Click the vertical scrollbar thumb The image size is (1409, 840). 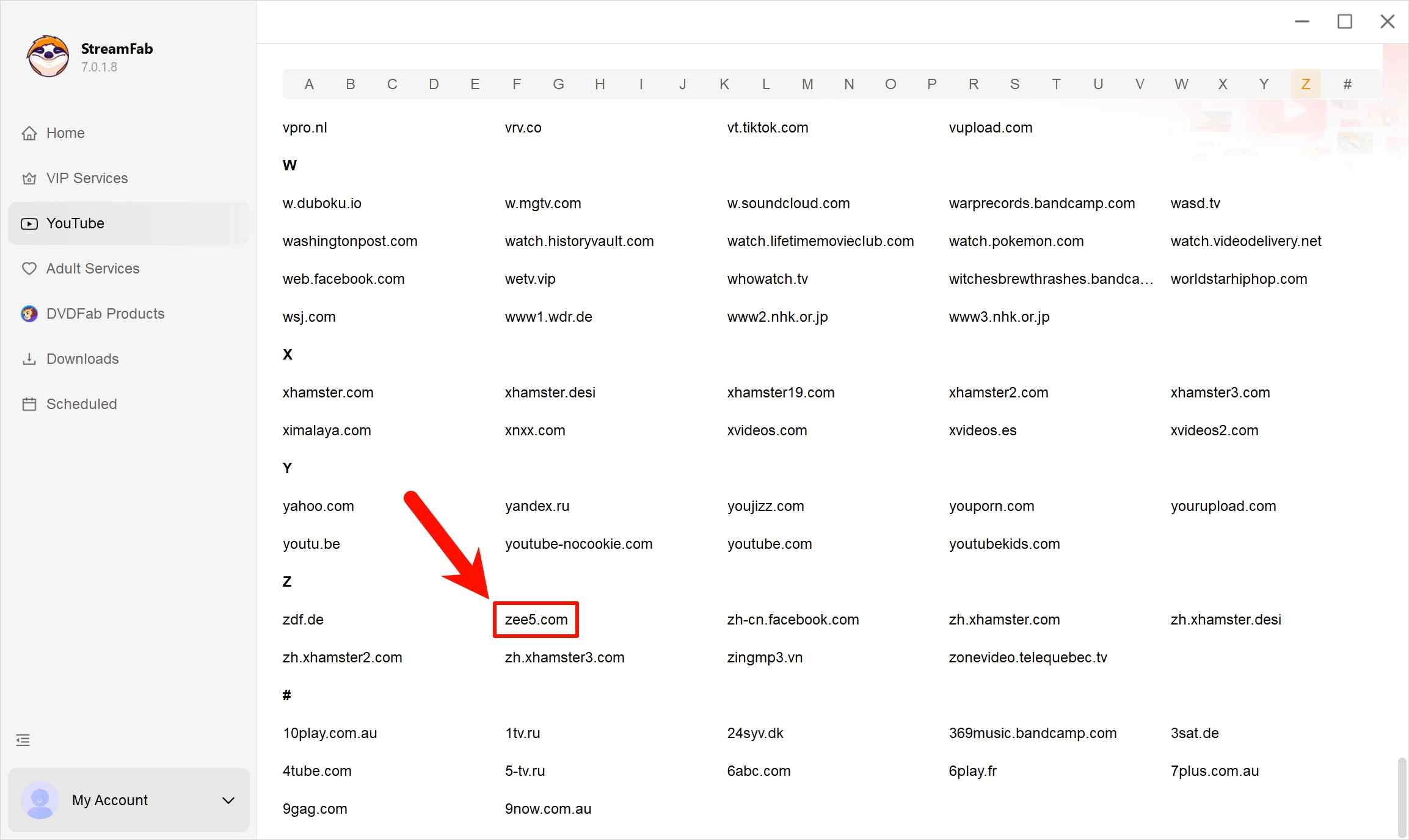click(x=1402, y=797)
